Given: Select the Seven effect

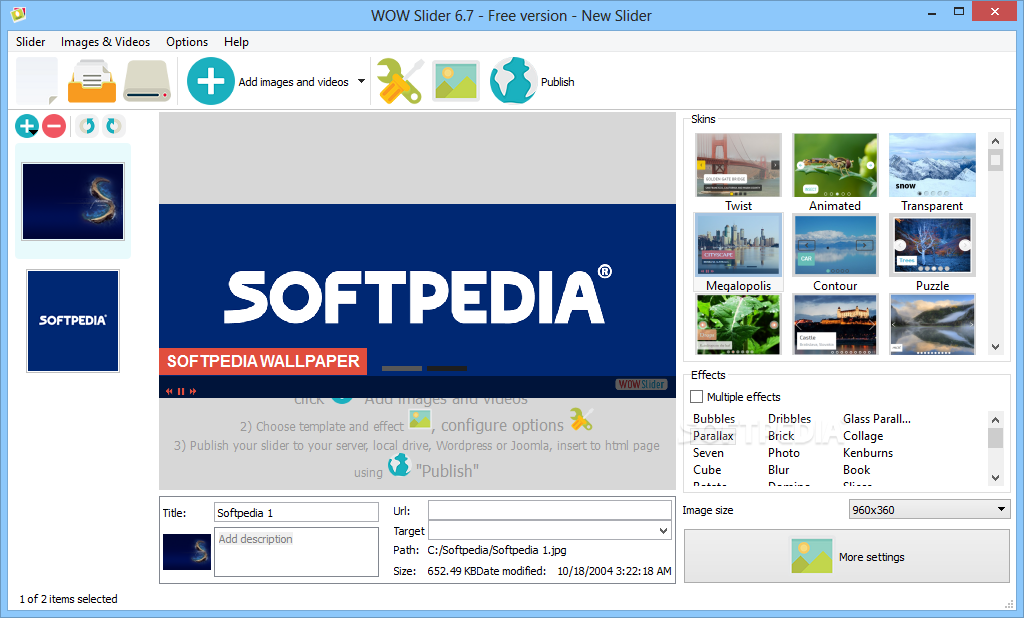Looking at the screenshot, I should [x=708, y=453].
